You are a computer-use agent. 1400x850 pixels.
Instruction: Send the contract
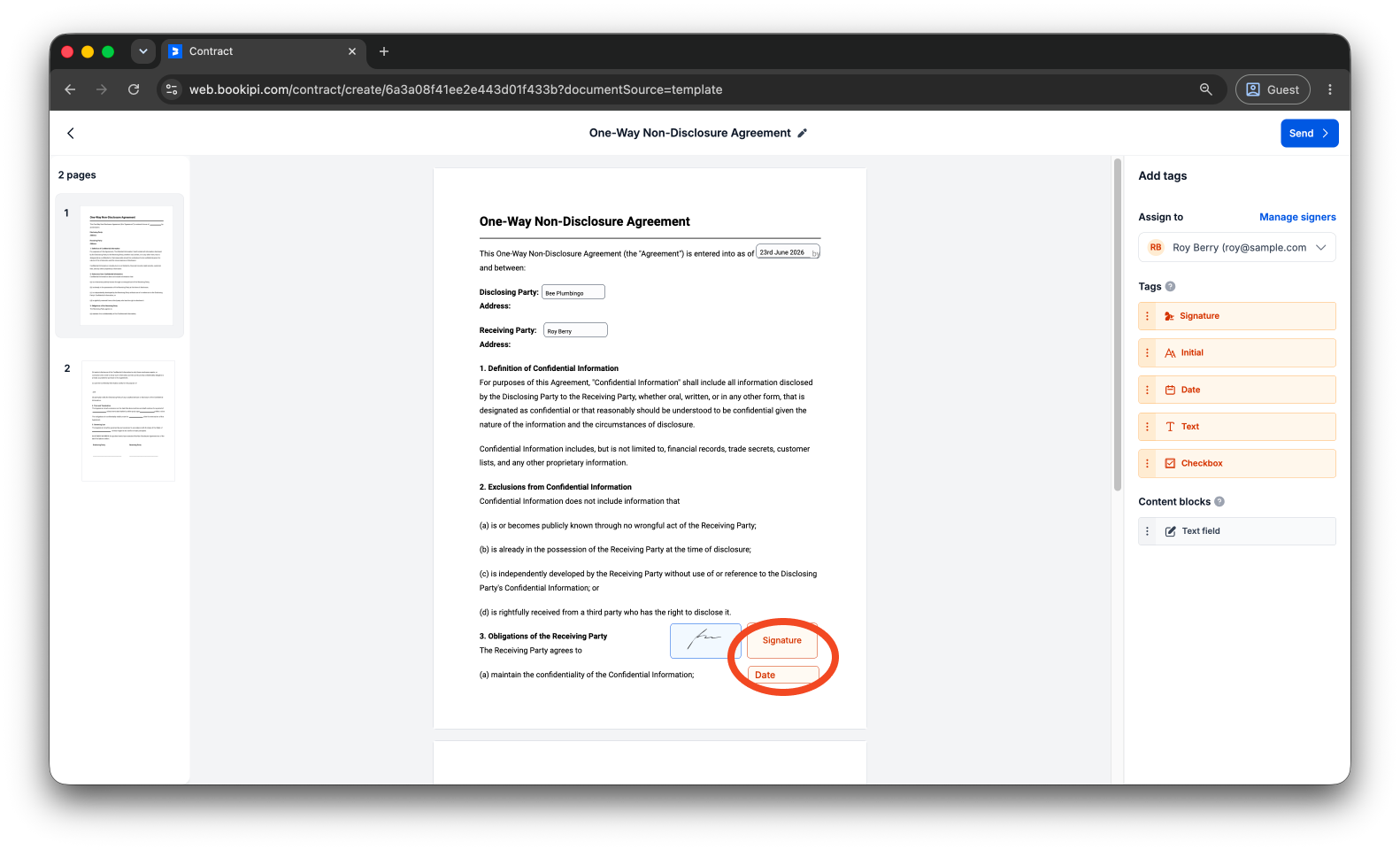(x=1309, y=133)
